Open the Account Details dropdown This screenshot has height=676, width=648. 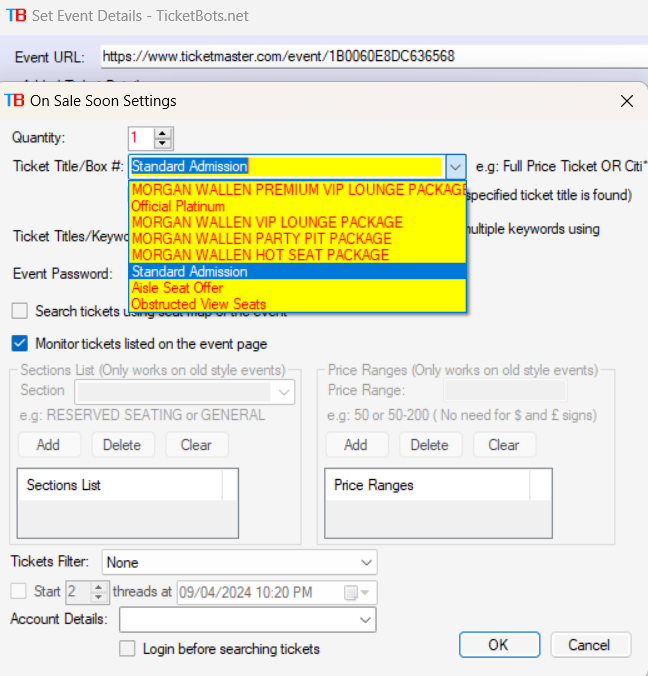248,620
